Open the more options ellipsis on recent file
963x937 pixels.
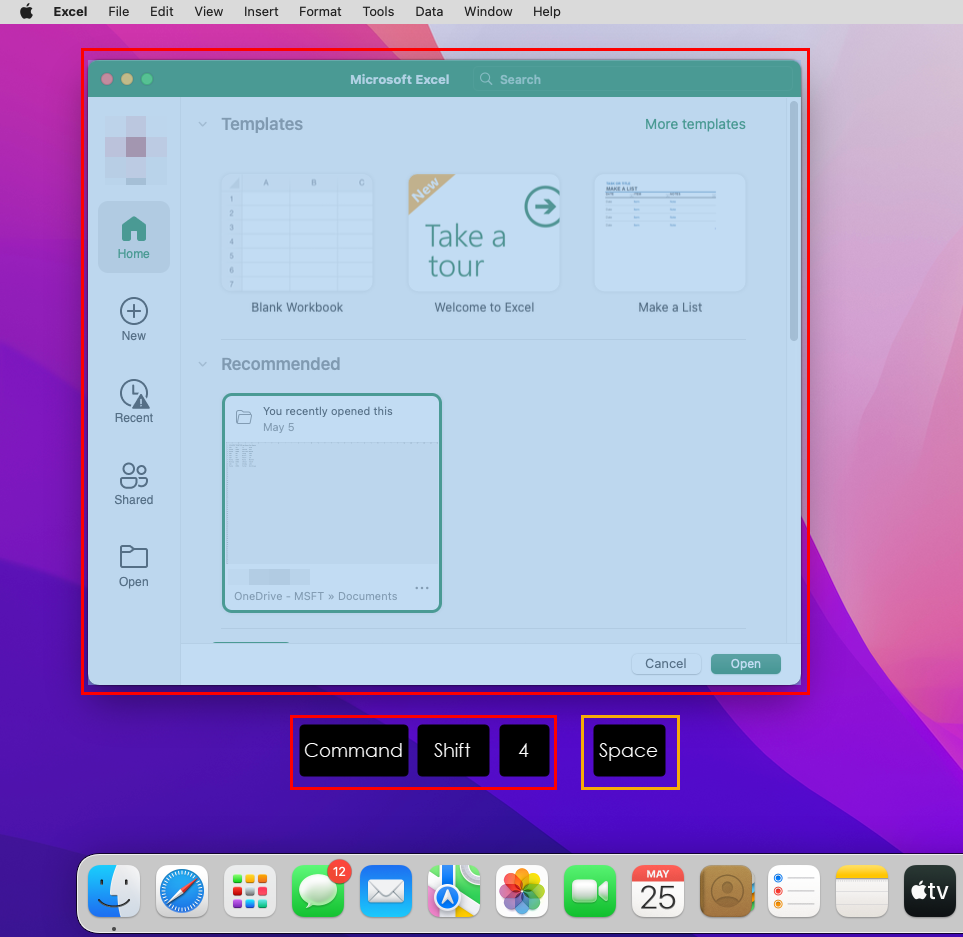tap(422, 588)
